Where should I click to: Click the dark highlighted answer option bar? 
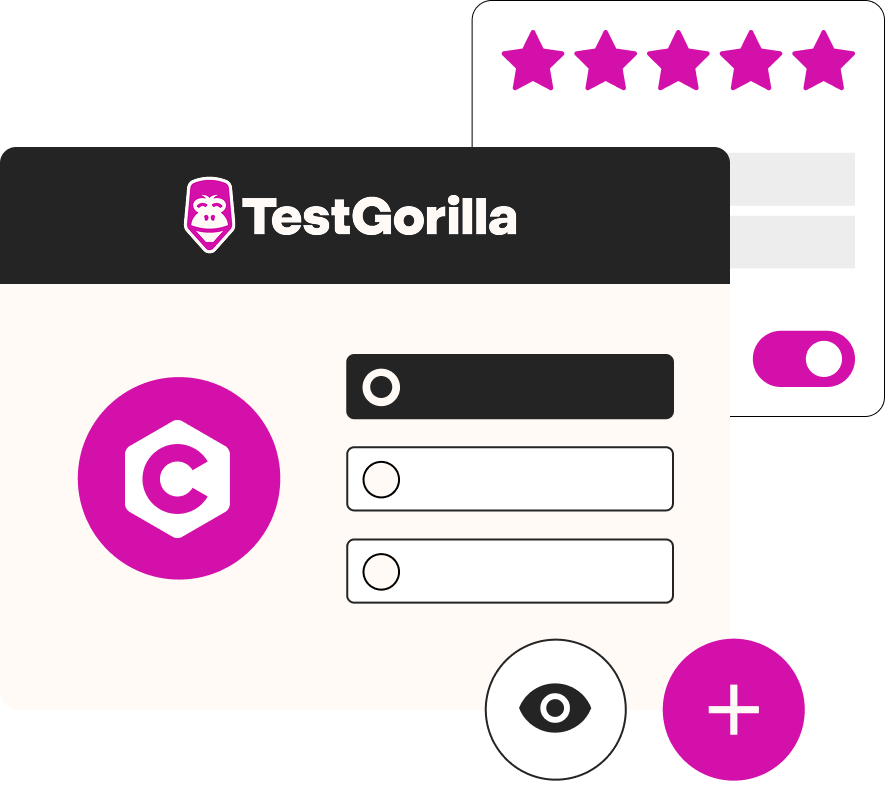coord(510,387)
